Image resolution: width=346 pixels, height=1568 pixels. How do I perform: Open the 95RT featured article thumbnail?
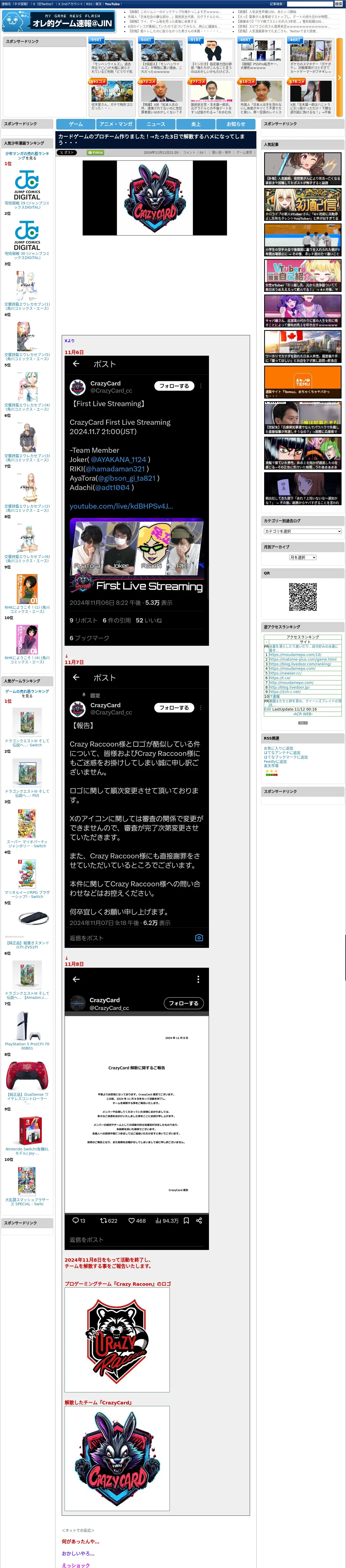click(x=112, y=50)
